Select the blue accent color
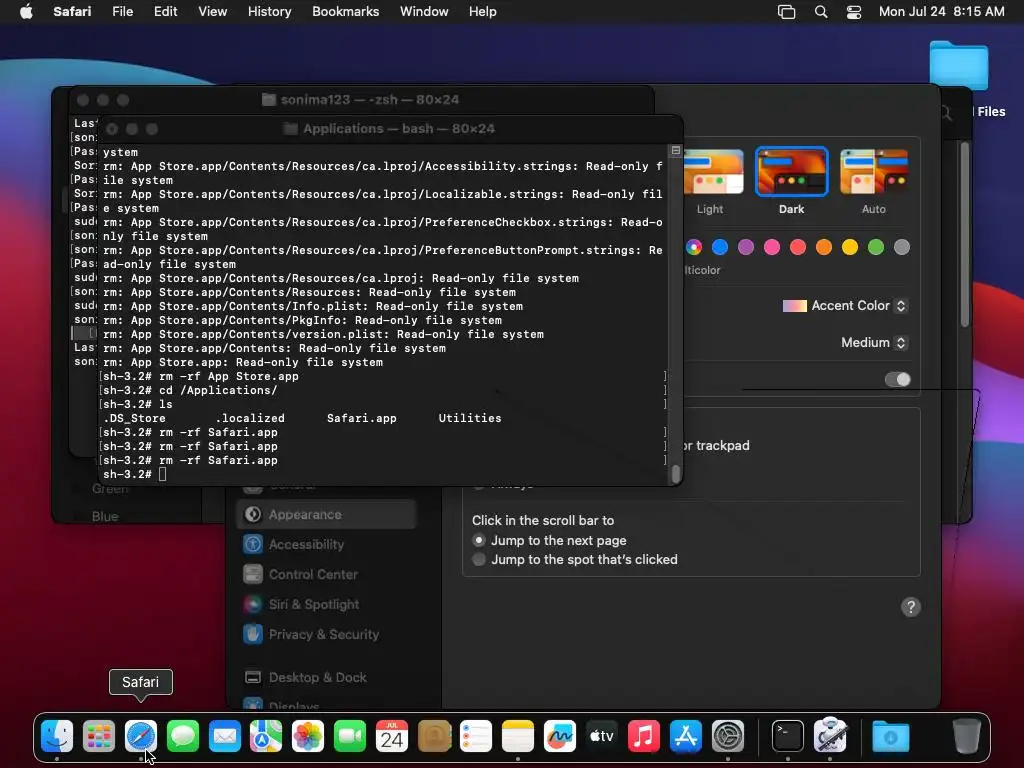 point(720,247)
